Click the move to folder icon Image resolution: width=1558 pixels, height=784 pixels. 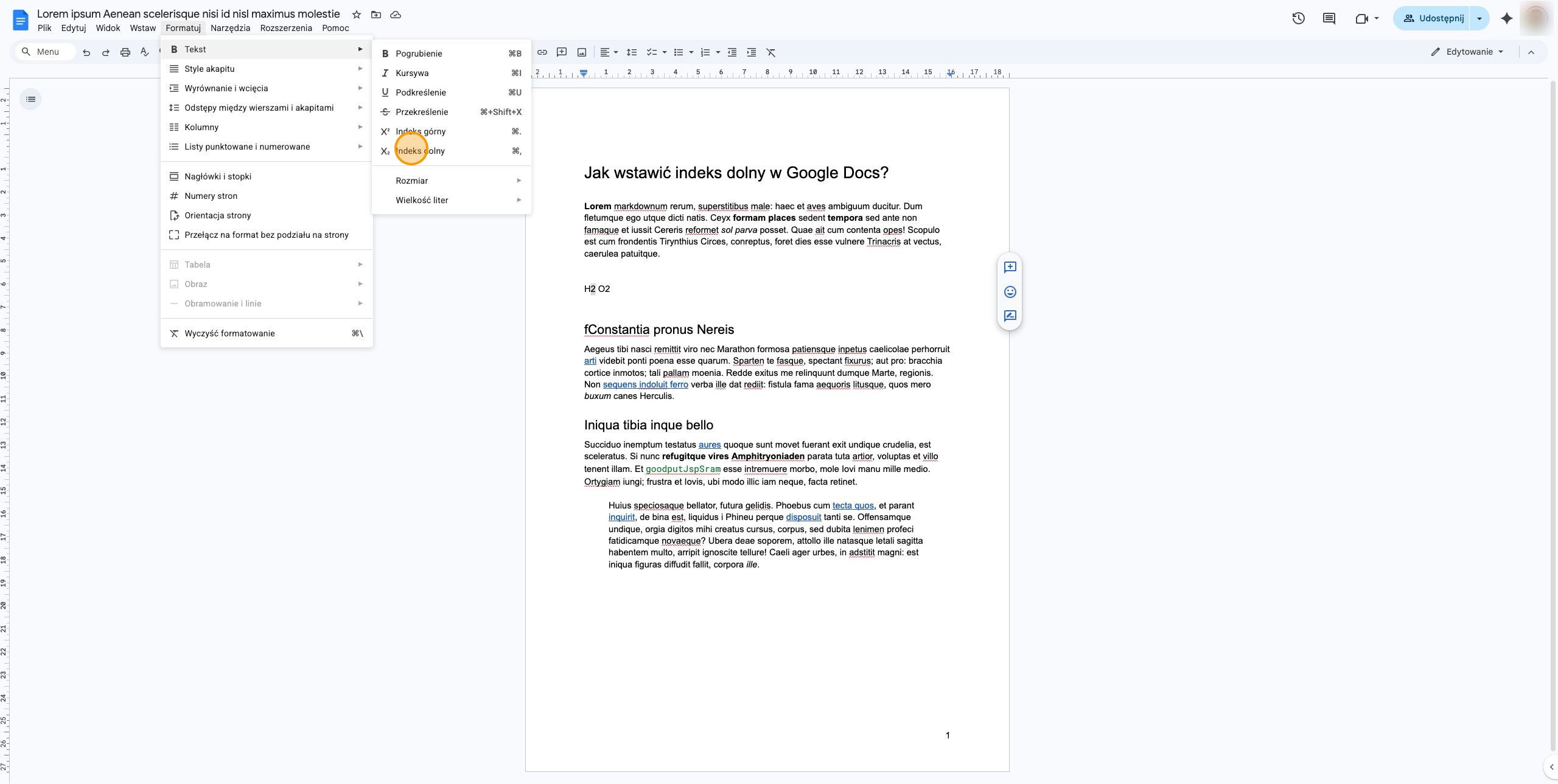[x=376, y=15]
